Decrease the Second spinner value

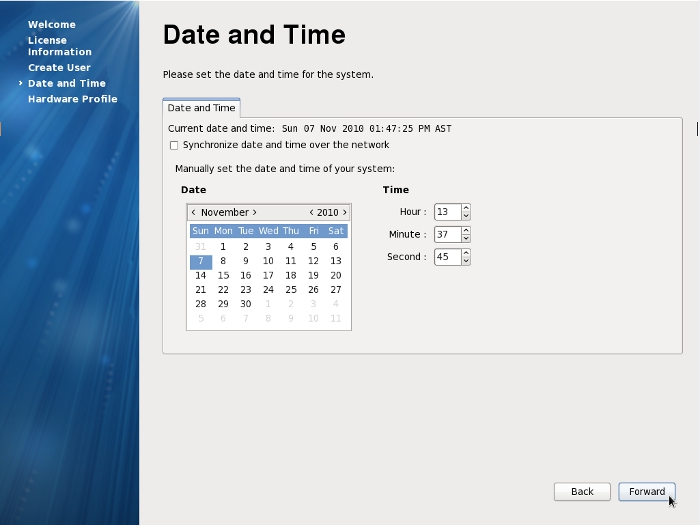[x=466, y=262]
